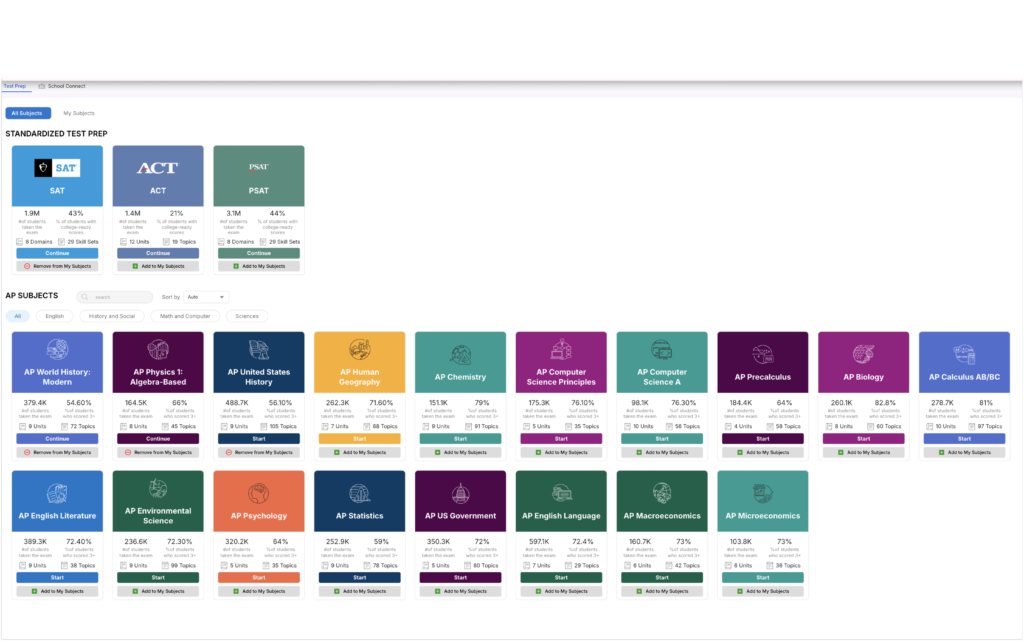
Task: Start AP Microeconomics
Action: pos(763,578)
